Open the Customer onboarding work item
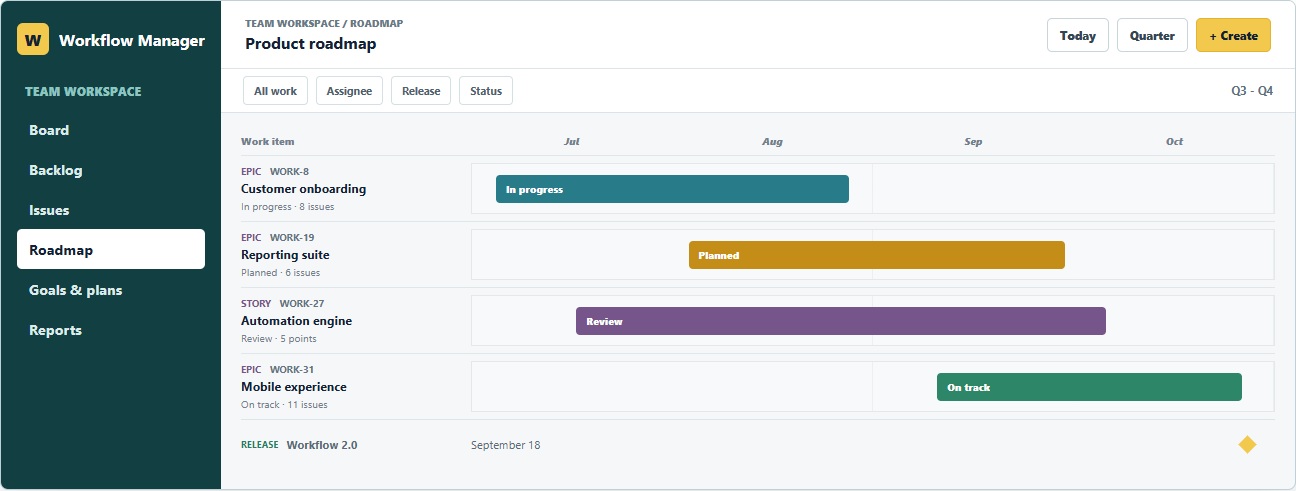The width and height of the screenshot is (1296, 491). 303,189
